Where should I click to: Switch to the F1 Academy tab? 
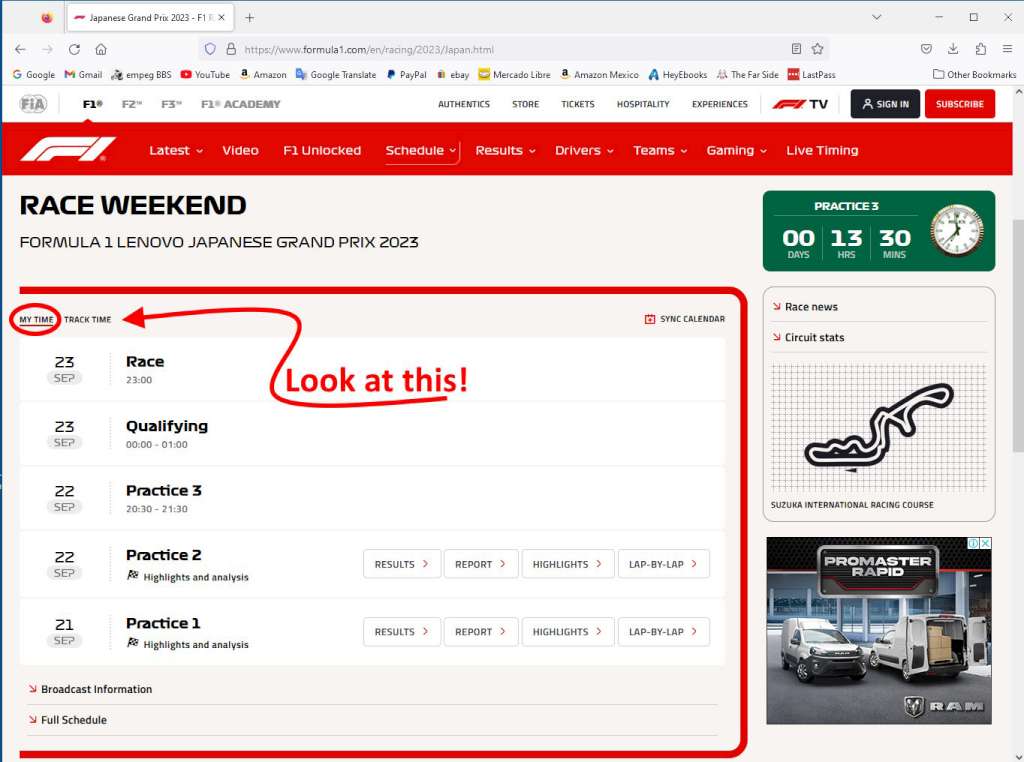240,104
